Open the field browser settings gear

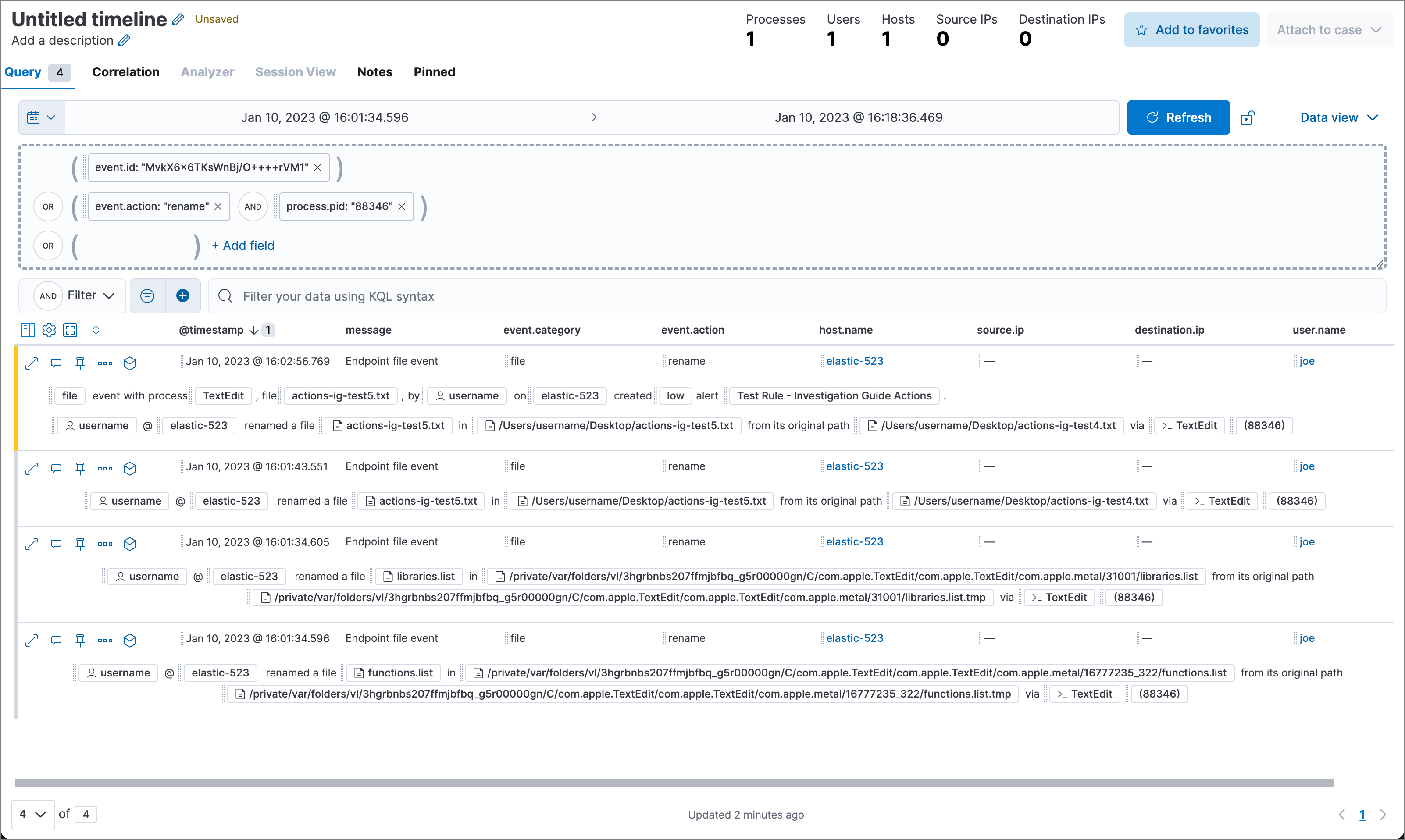49,330
